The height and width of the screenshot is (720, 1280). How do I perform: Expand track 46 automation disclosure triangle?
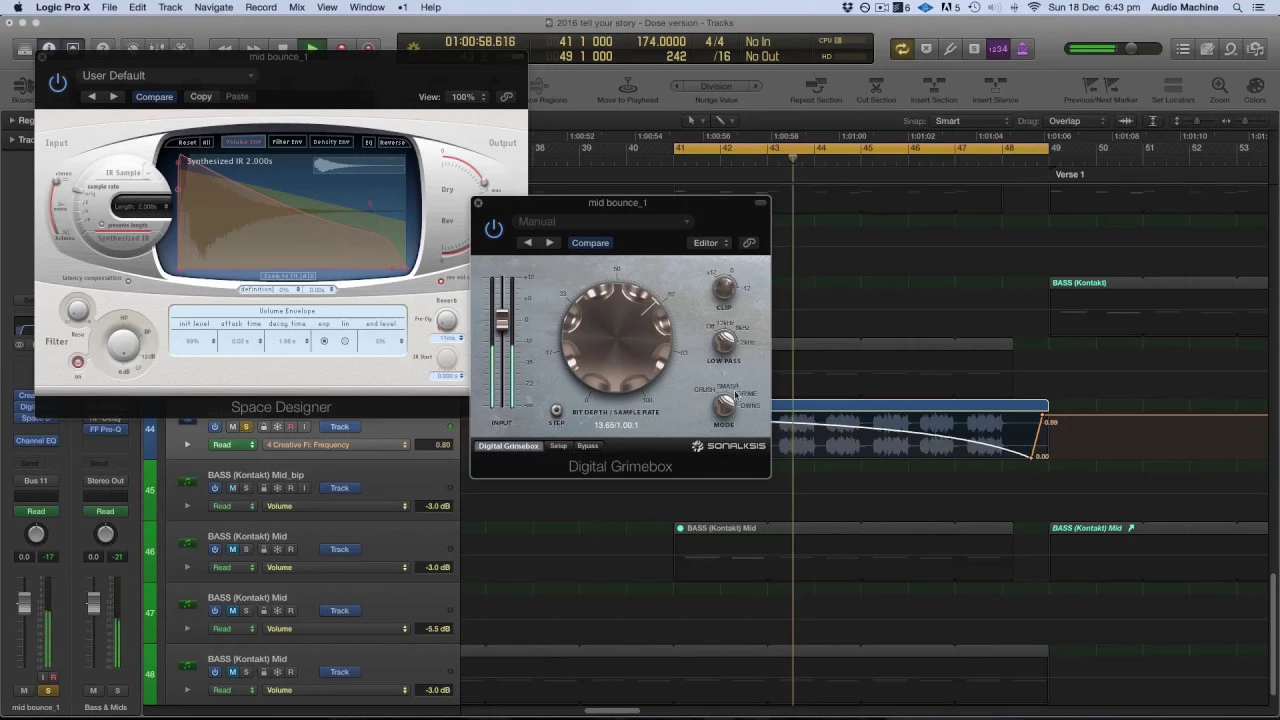pos(187,567)
